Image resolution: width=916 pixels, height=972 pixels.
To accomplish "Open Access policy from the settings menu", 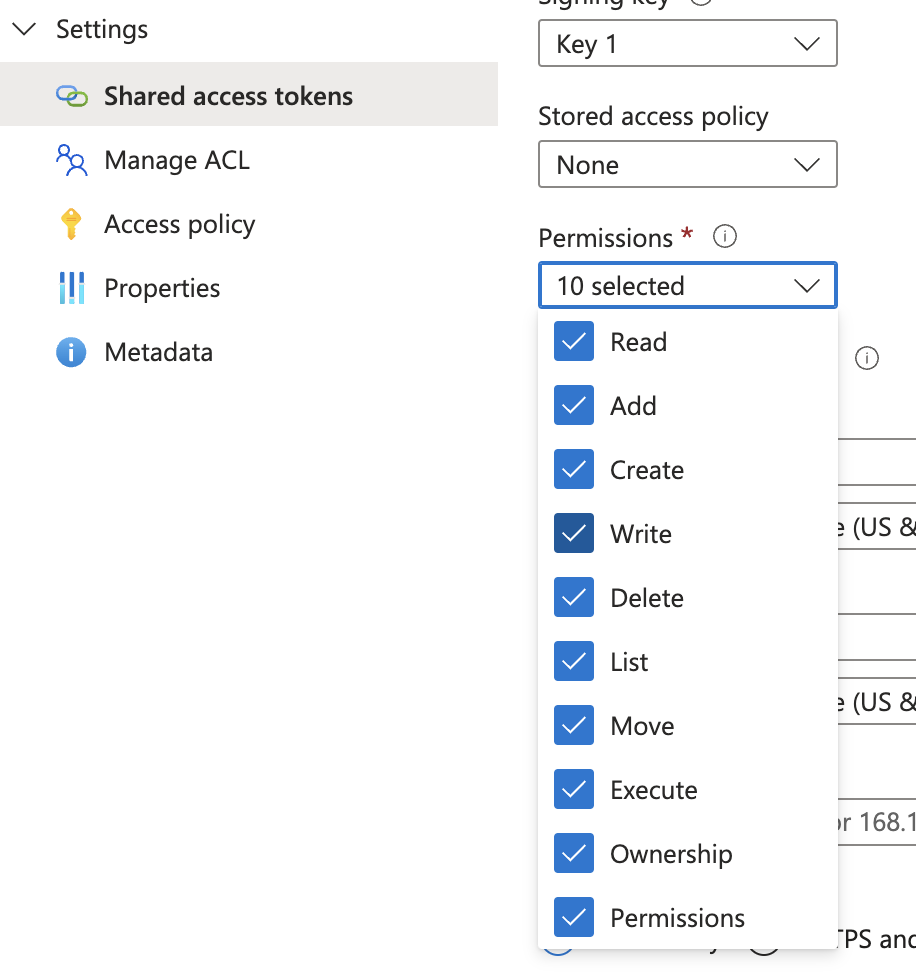I will (x=180, y=223).
